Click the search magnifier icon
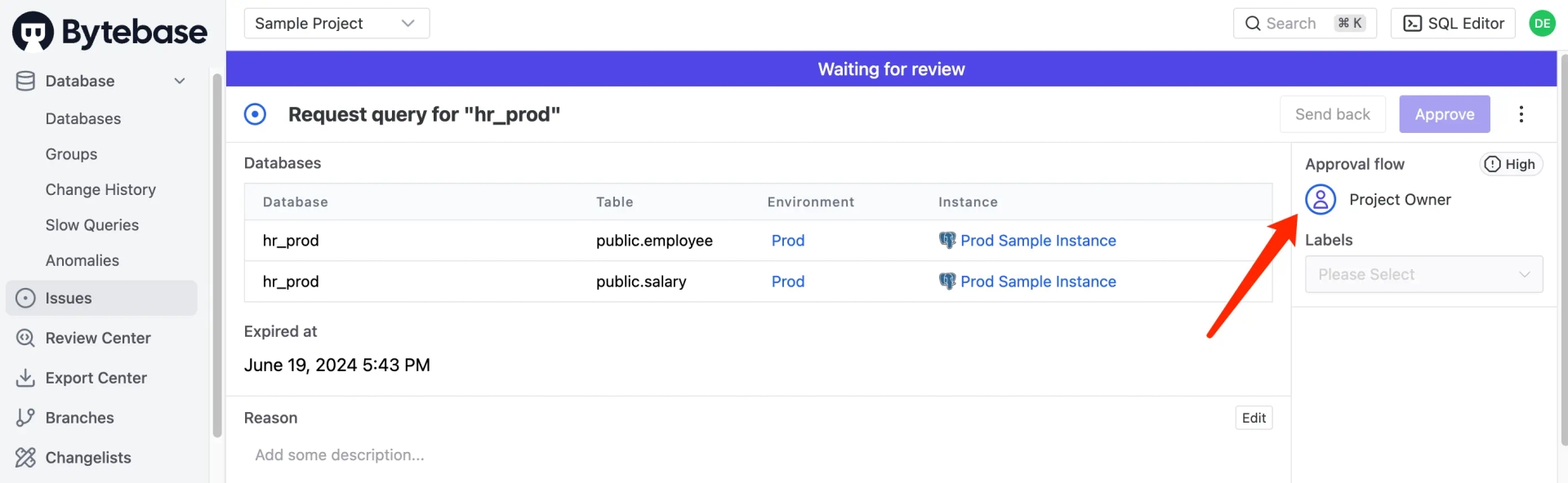The width and height of the screenshot is (1568, 483). pos(1253,24)
